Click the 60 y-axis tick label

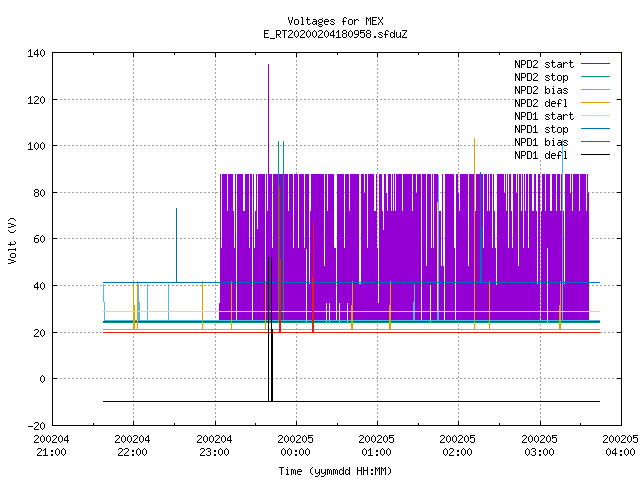40,239
